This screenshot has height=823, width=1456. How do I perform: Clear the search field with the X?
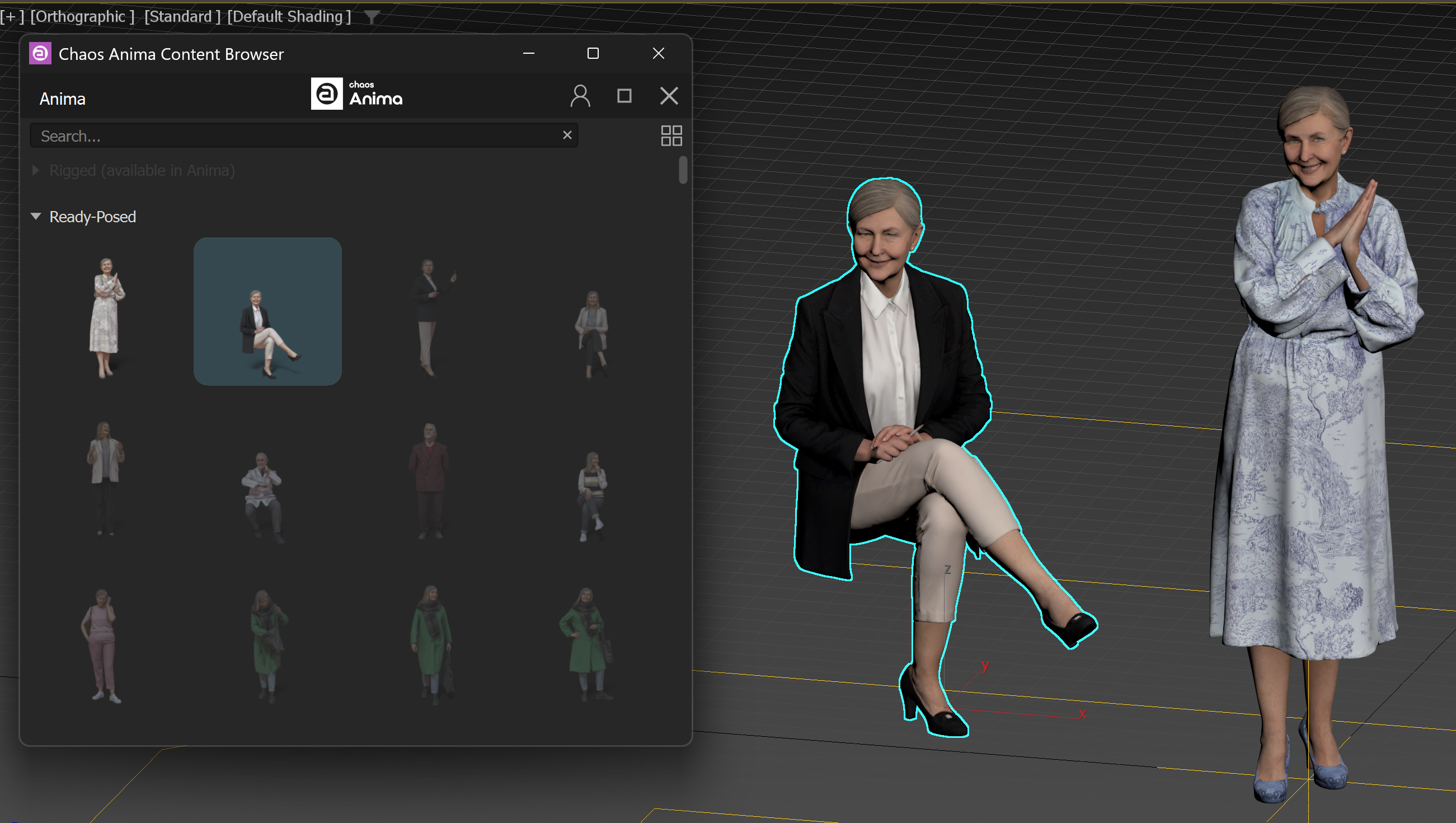(x=567, y=135)
